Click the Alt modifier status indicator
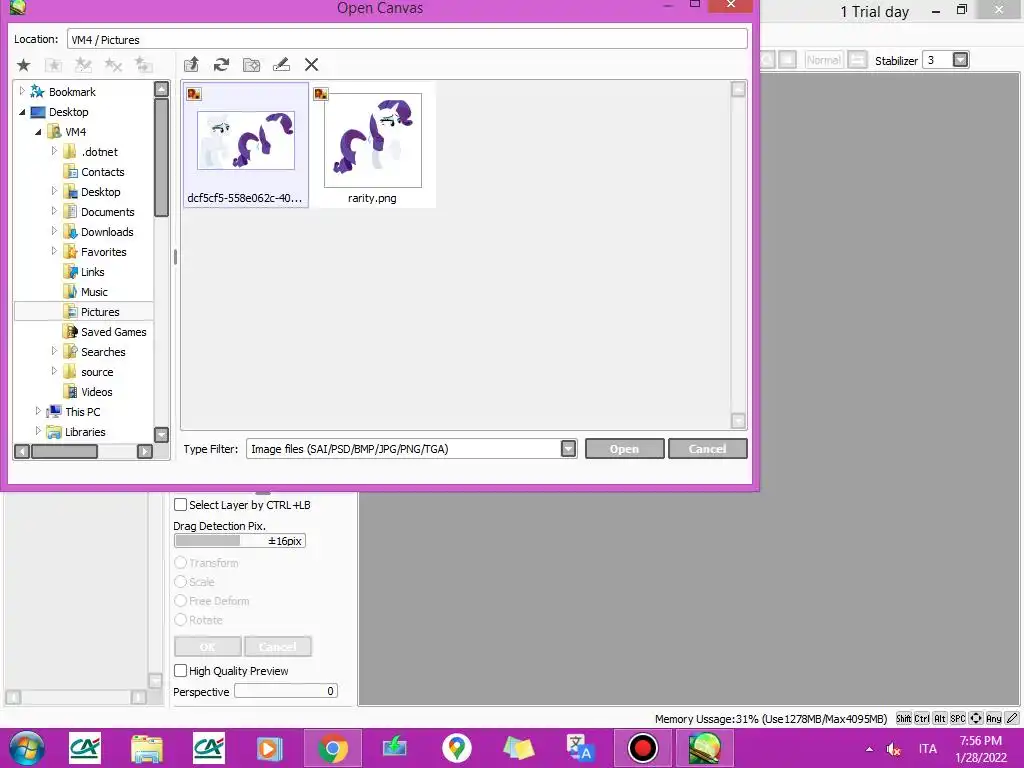The width and height of the screenshot is (1024, 768). coord(940,718)
